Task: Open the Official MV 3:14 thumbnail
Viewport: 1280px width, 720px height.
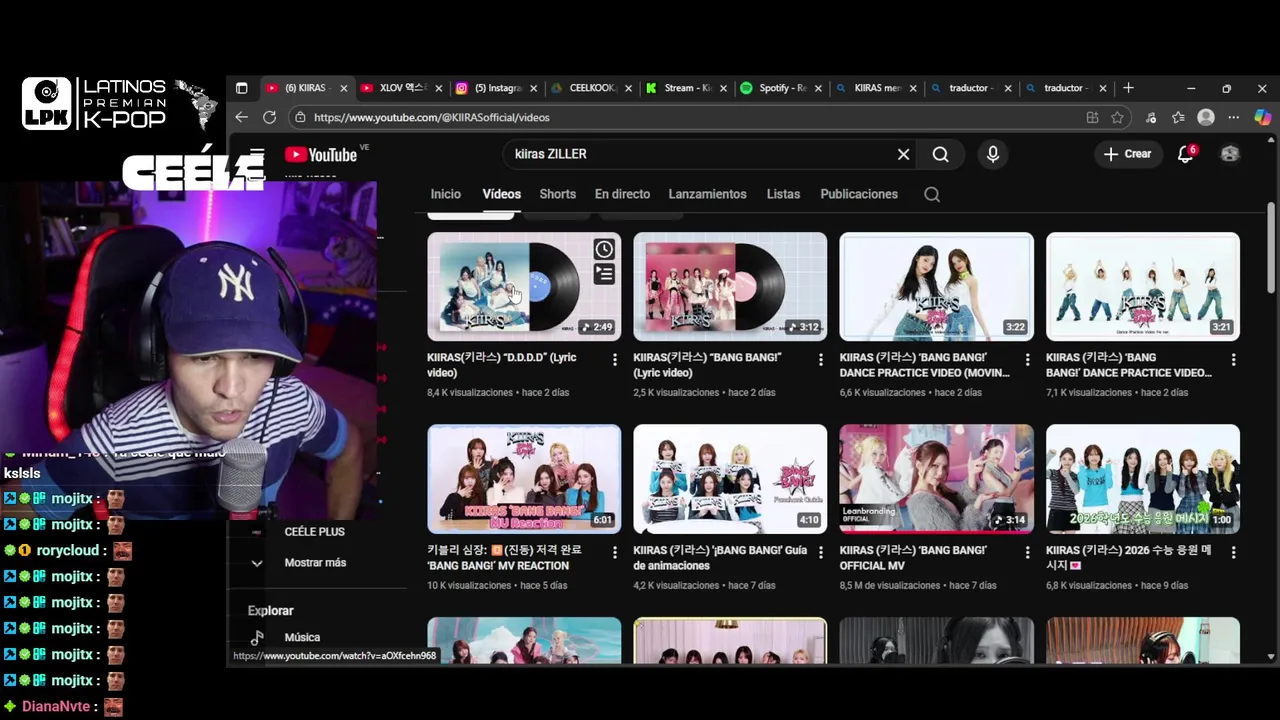Action: point(936,479)
